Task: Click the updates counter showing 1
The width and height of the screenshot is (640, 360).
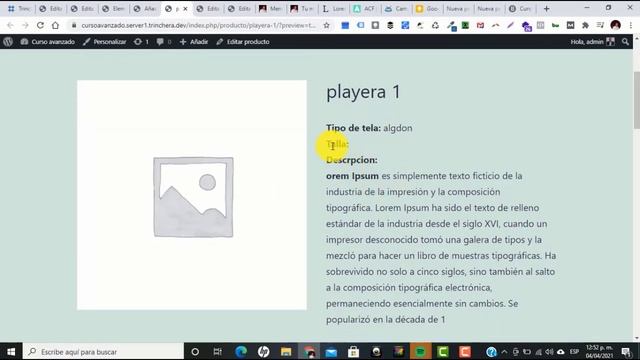Action: pyautogui.click(x=141, y=42)
